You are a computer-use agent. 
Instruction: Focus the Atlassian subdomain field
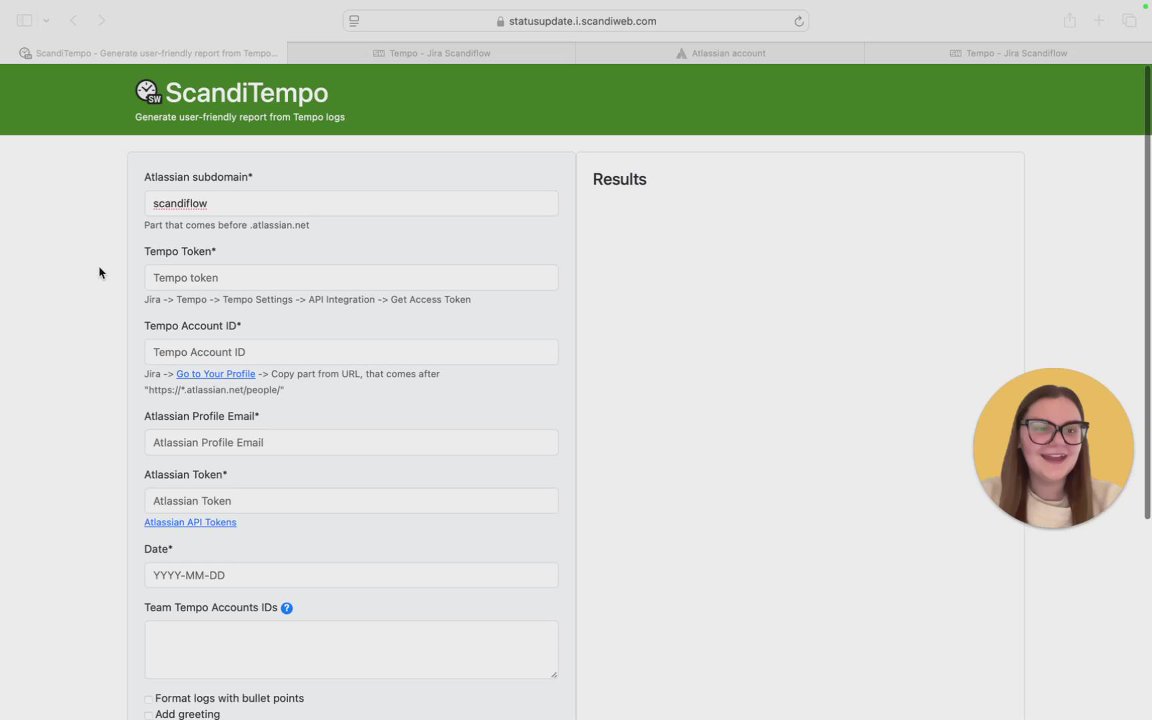351,204
